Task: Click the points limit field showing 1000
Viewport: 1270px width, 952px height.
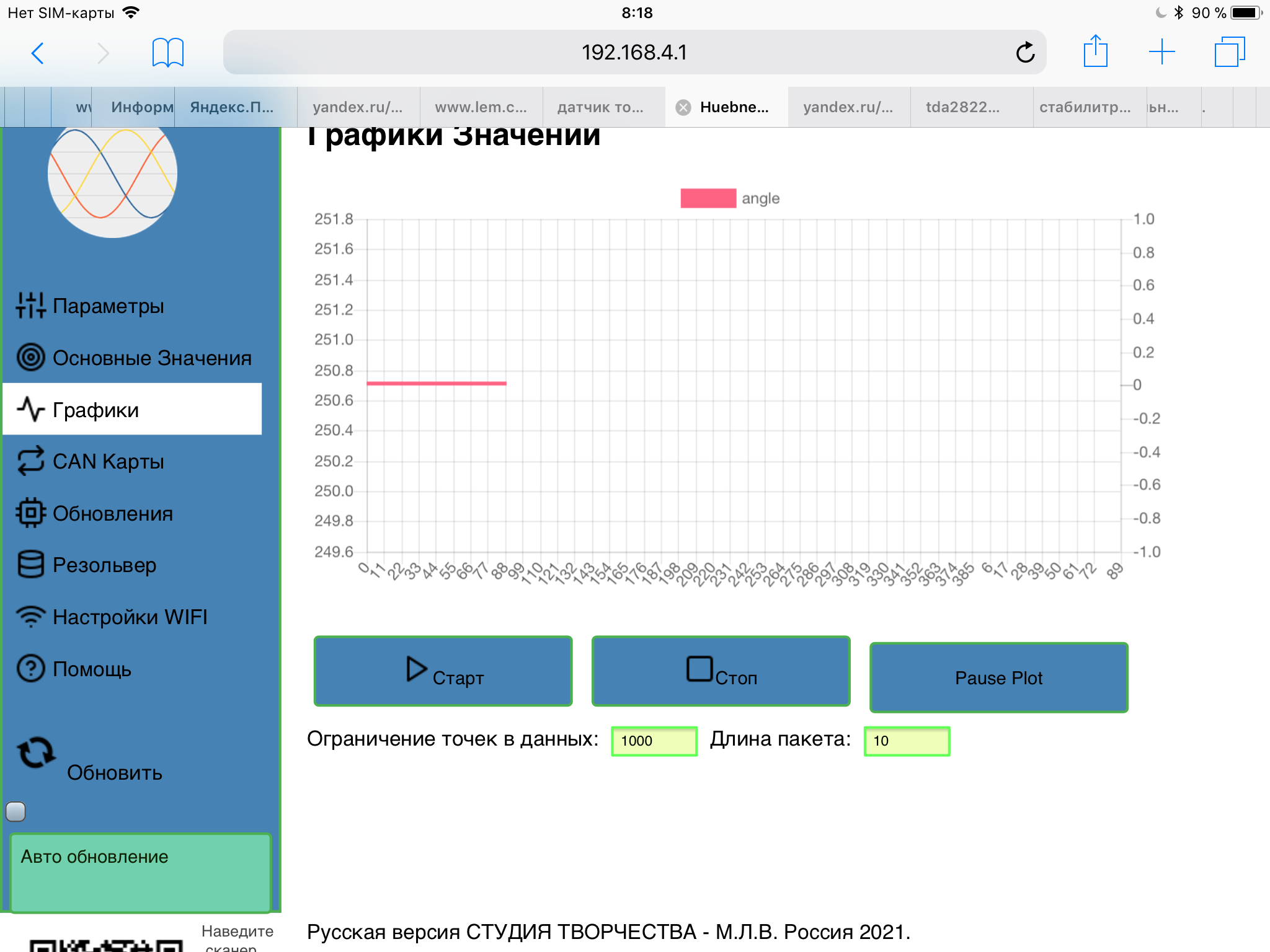Action: coord(654,741)
